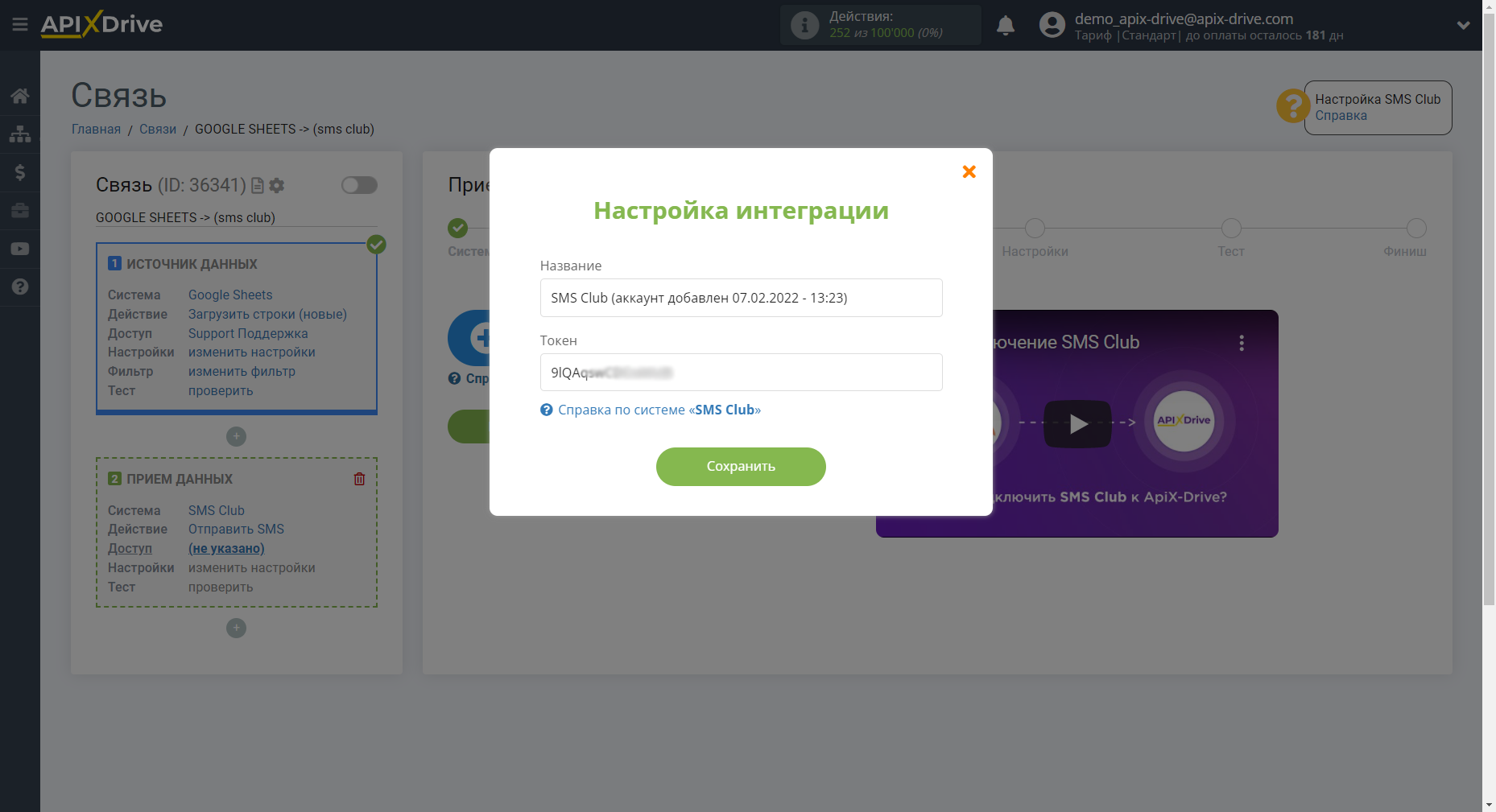Click the Токен input field

[741, 373]
